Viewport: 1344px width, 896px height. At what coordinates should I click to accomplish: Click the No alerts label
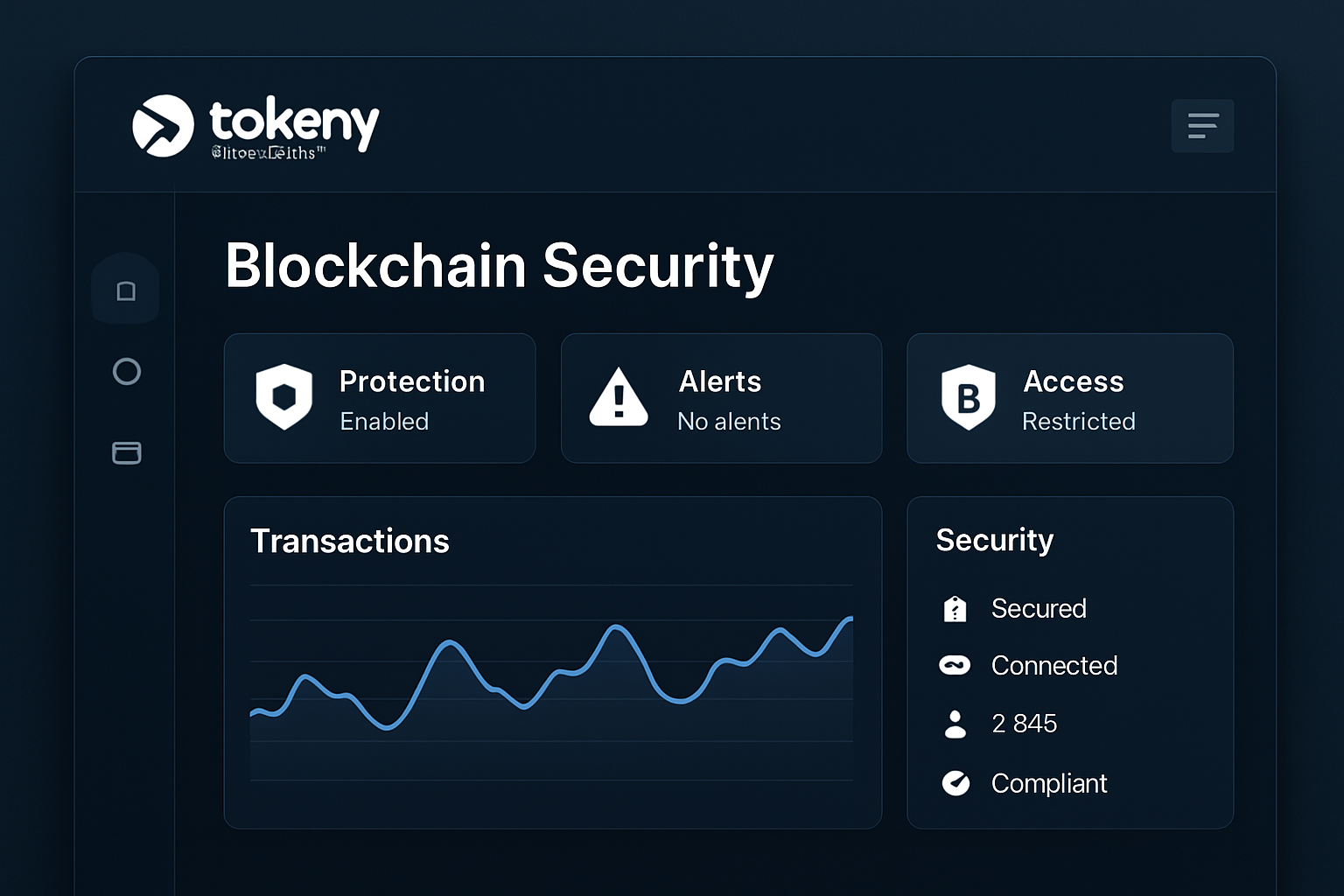click(728, 421)
